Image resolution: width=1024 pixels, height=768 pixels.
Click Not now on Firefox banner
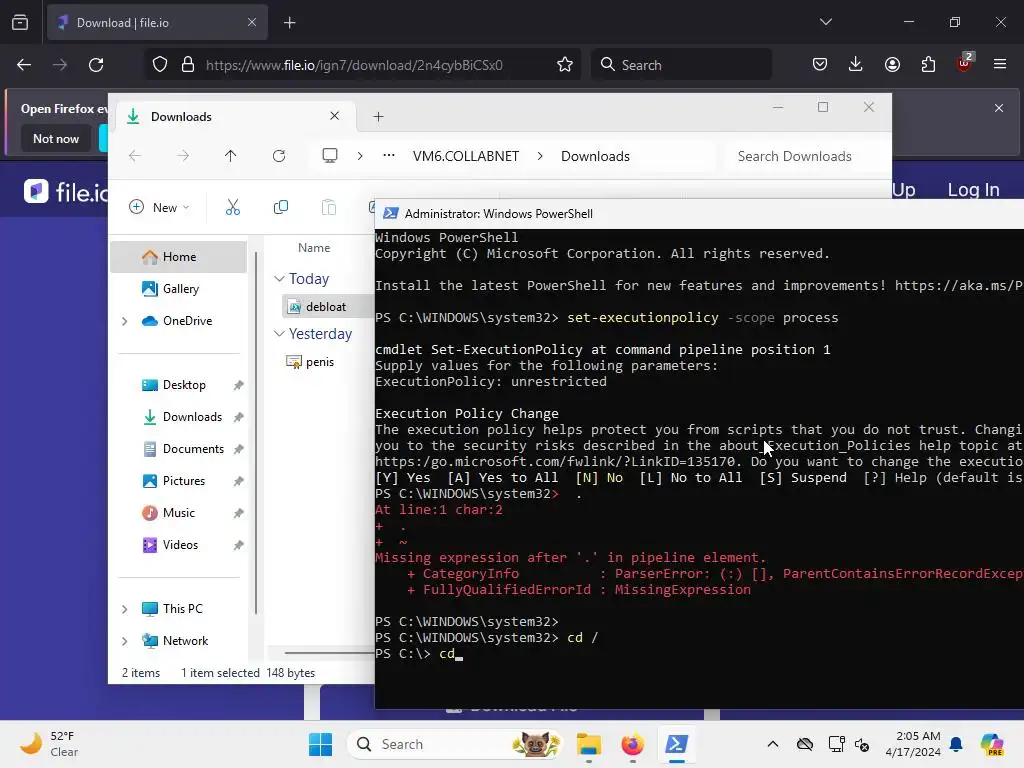(56, 138)
